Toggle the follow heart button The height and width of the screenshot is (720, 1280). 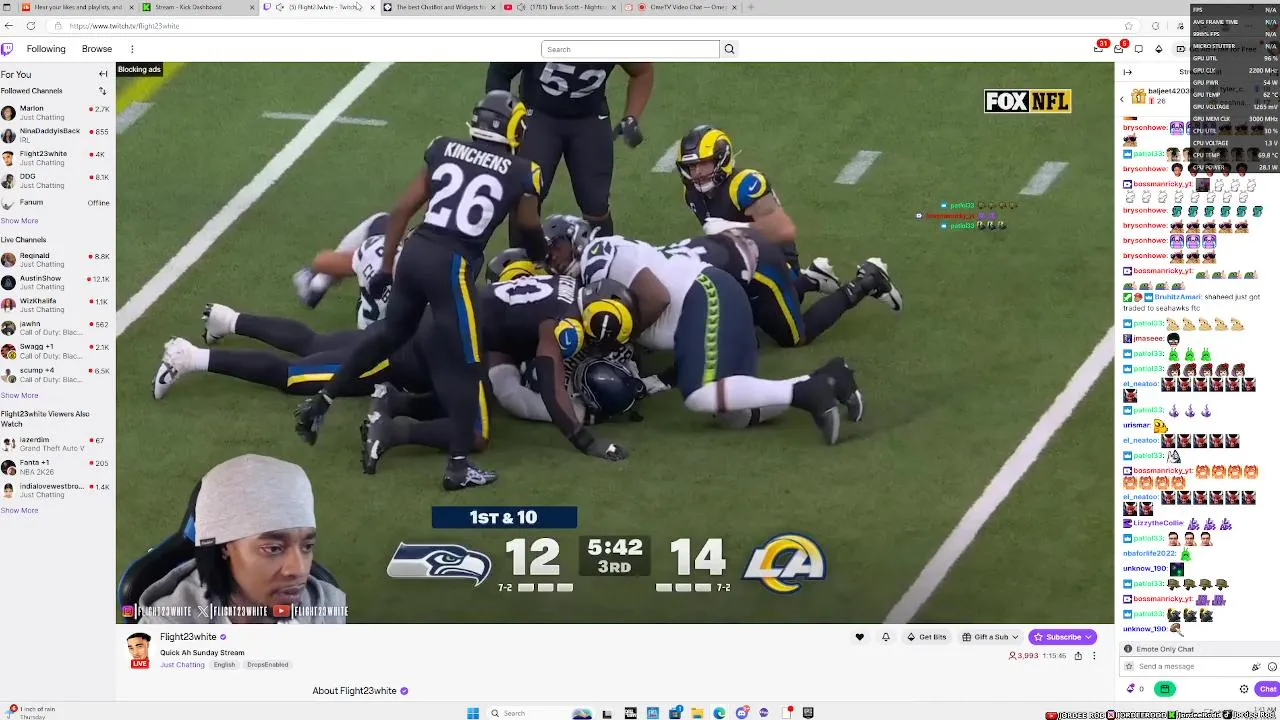(x=859, y=637)
